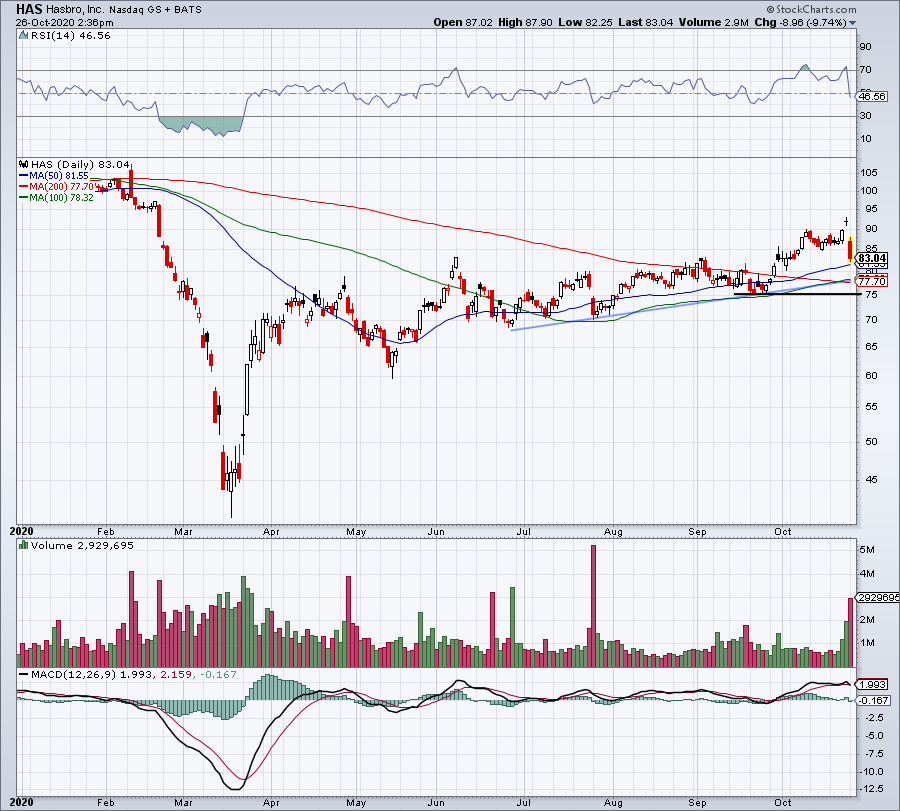Viewport: 900px width, 811px height.
Task: Click the volume bars icon beside Volume label
Action: pos(24,545)
